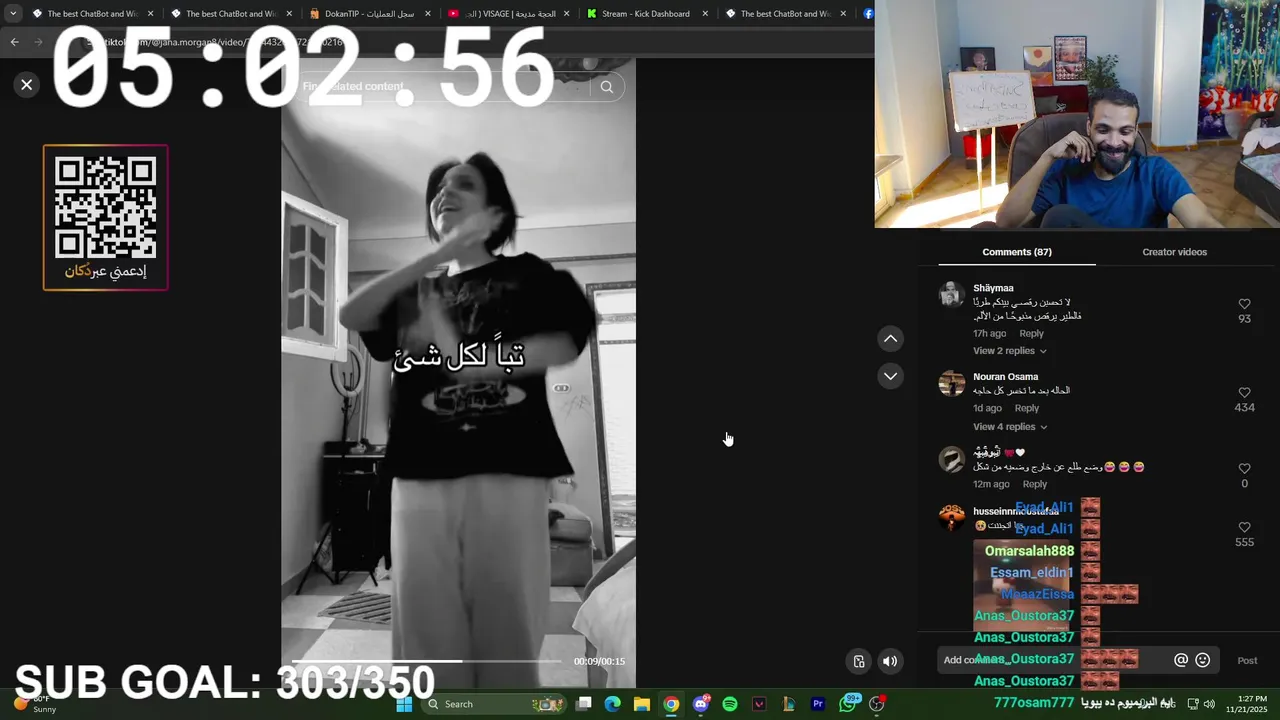Reply to Nouran Osama's comment
Viewport: 1280px width, 720px height.
tap(1027, 408)
